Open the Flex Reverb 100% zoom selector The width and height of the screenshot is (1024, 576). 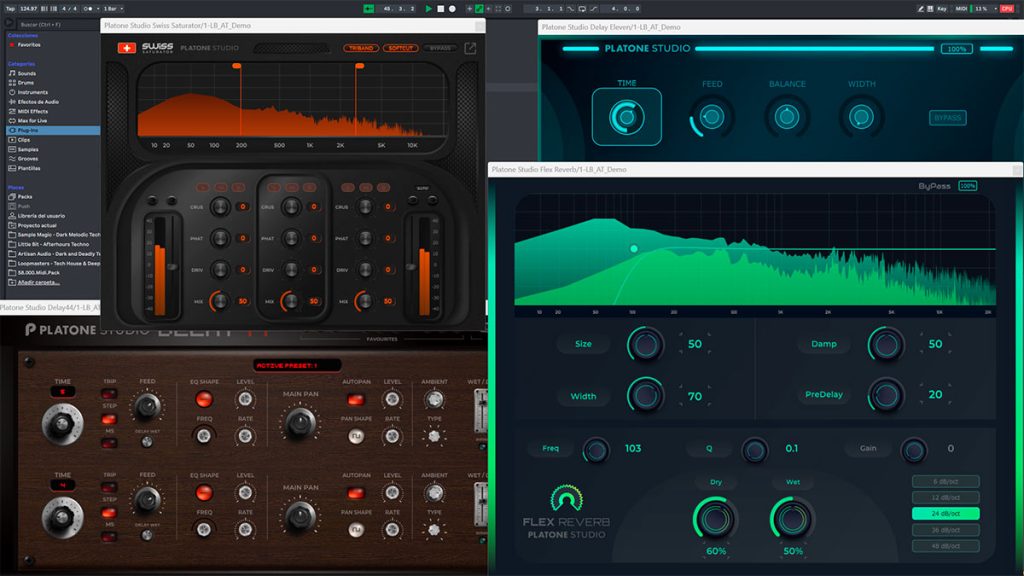click(x=968, y=186)
